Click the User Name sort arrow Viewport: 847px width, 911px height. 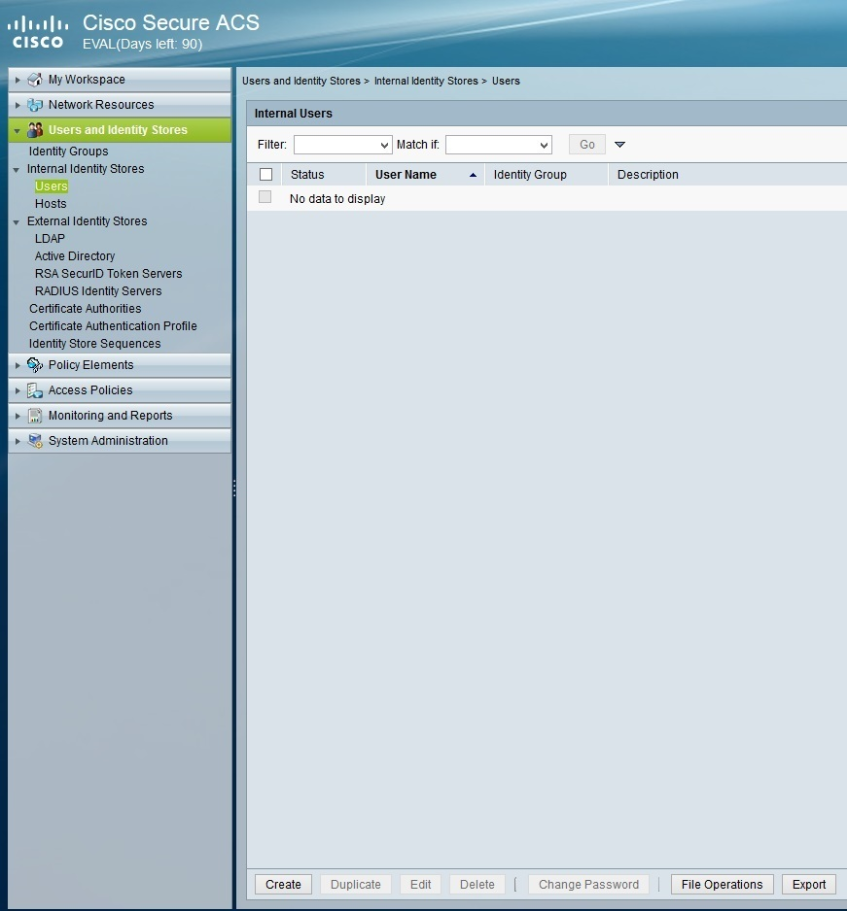(473, 175)
